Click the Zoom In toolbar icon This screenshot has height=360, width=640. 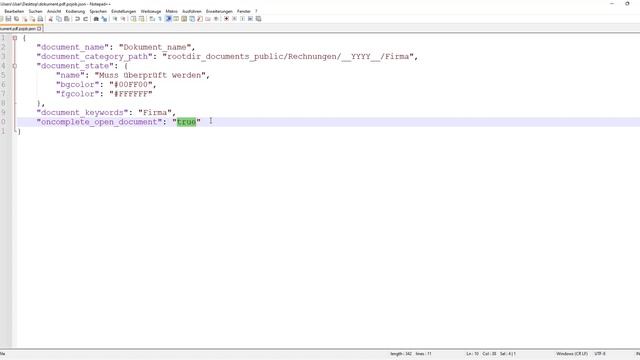[x=115, y=19]
